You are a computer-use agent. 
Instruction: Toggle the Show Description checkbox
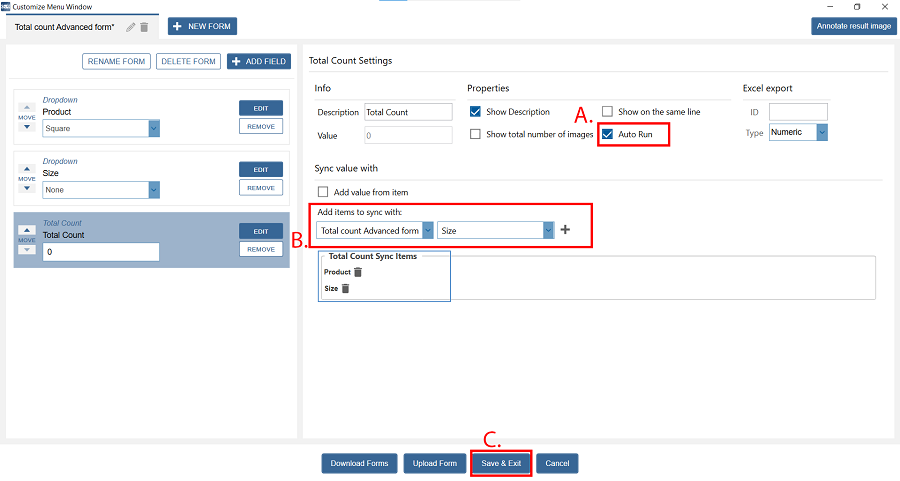pos(476,112)
